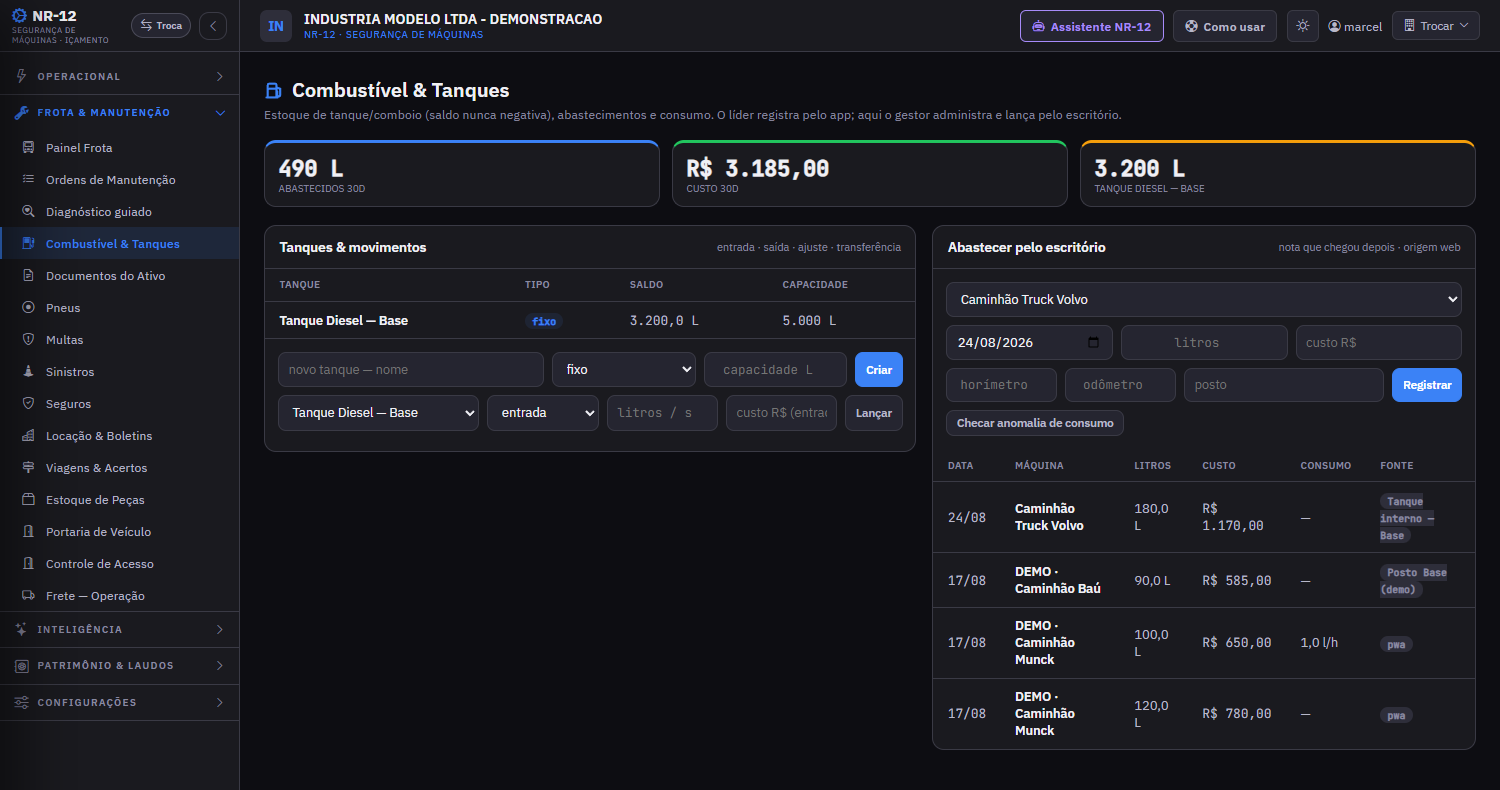The image size is (1500, 790).
Task: Expand the Patrimônio & Laudos section
Action: click(x=120, y=666)
